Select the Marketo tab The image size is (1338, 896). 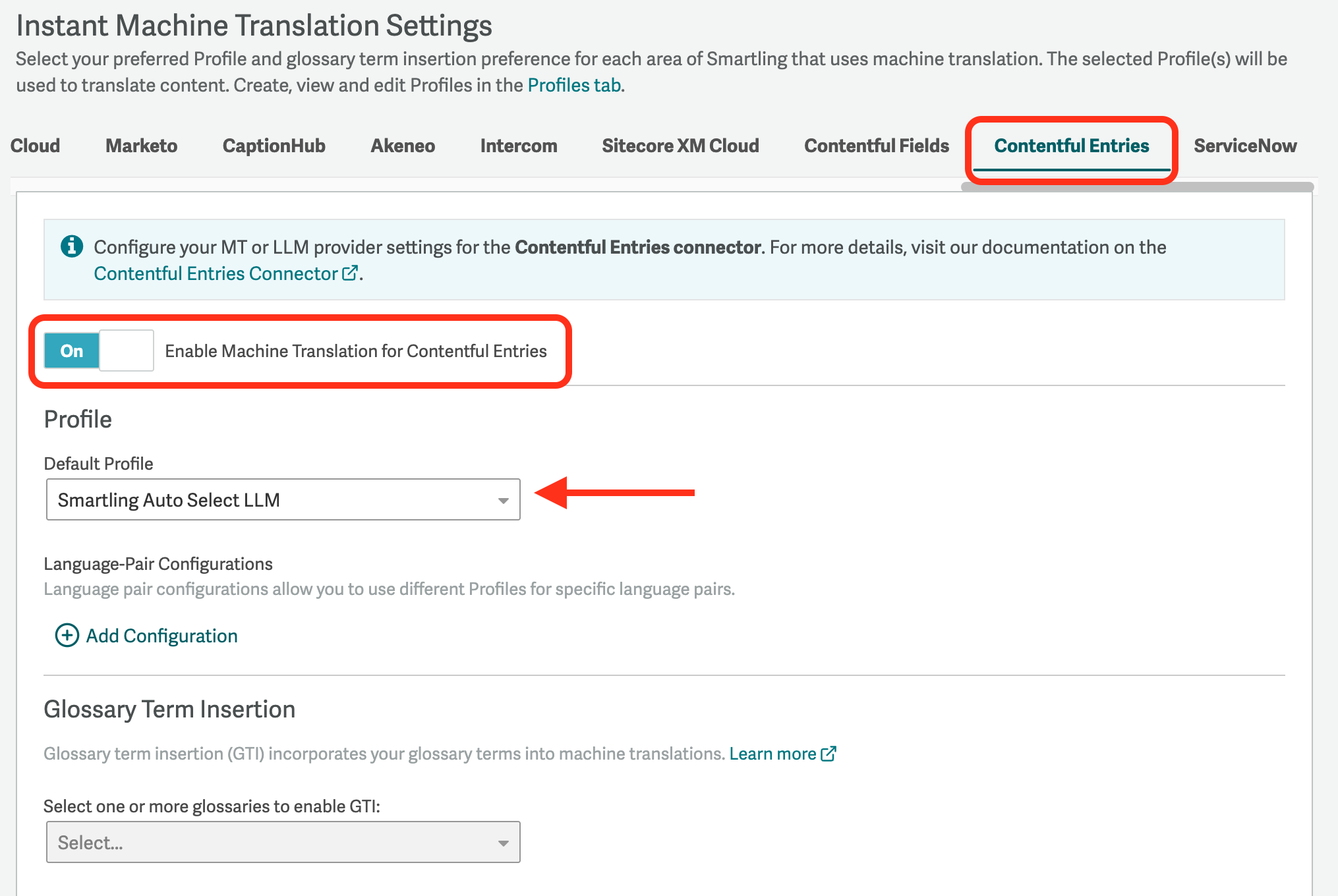142,146
